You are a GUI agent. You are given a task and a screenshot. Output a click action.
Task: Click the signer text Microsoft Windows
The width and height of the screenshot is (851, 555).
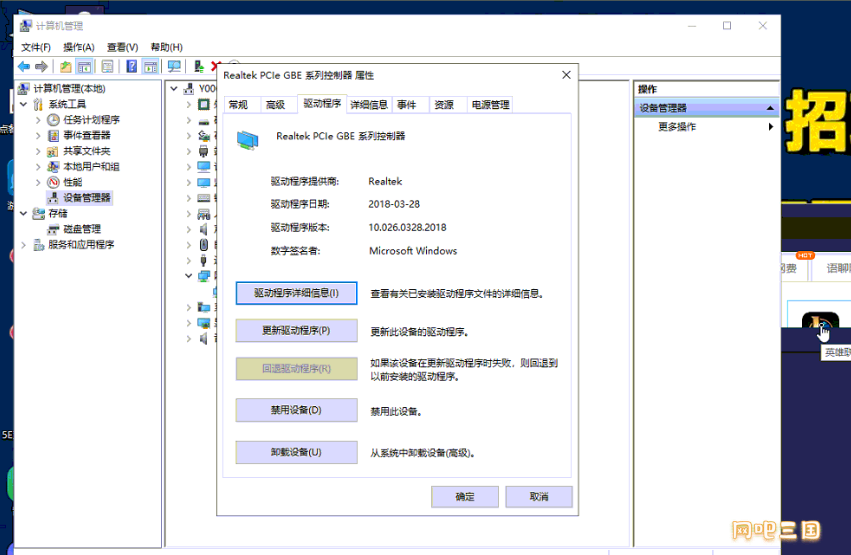[413, 251]
